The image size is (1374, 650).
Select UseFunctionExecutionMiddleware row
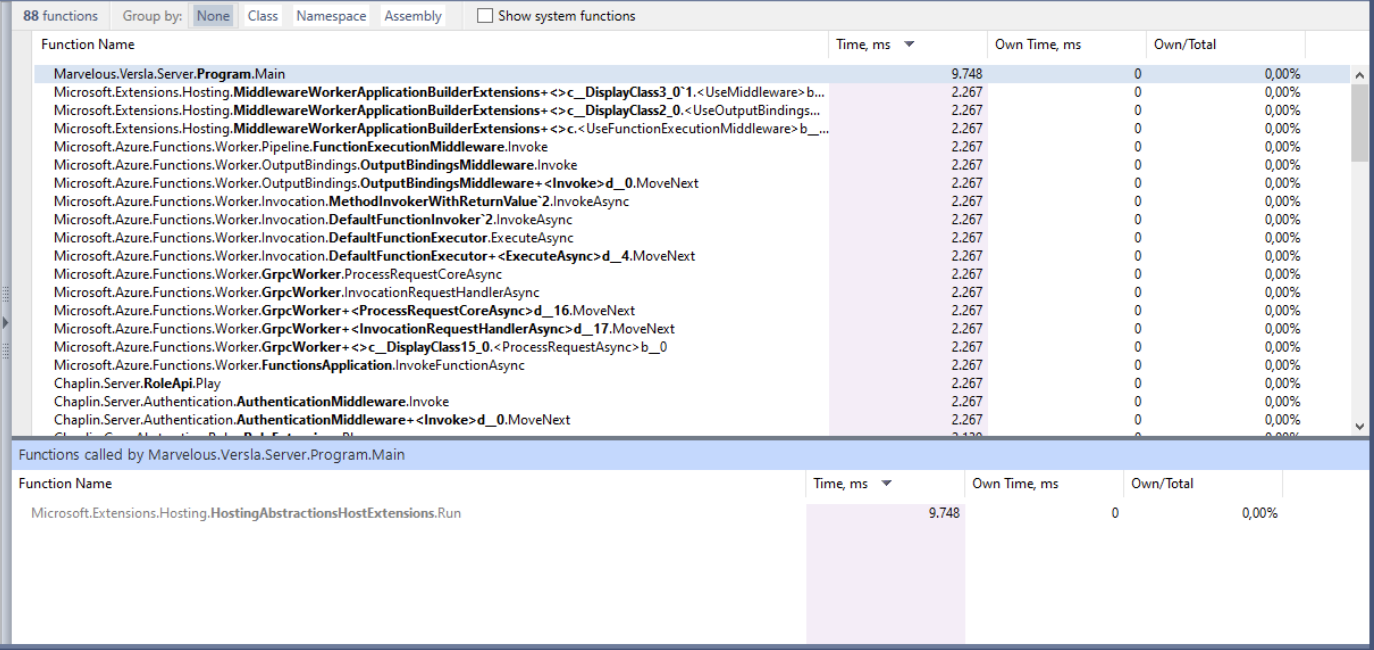click(x=692, y=128)
